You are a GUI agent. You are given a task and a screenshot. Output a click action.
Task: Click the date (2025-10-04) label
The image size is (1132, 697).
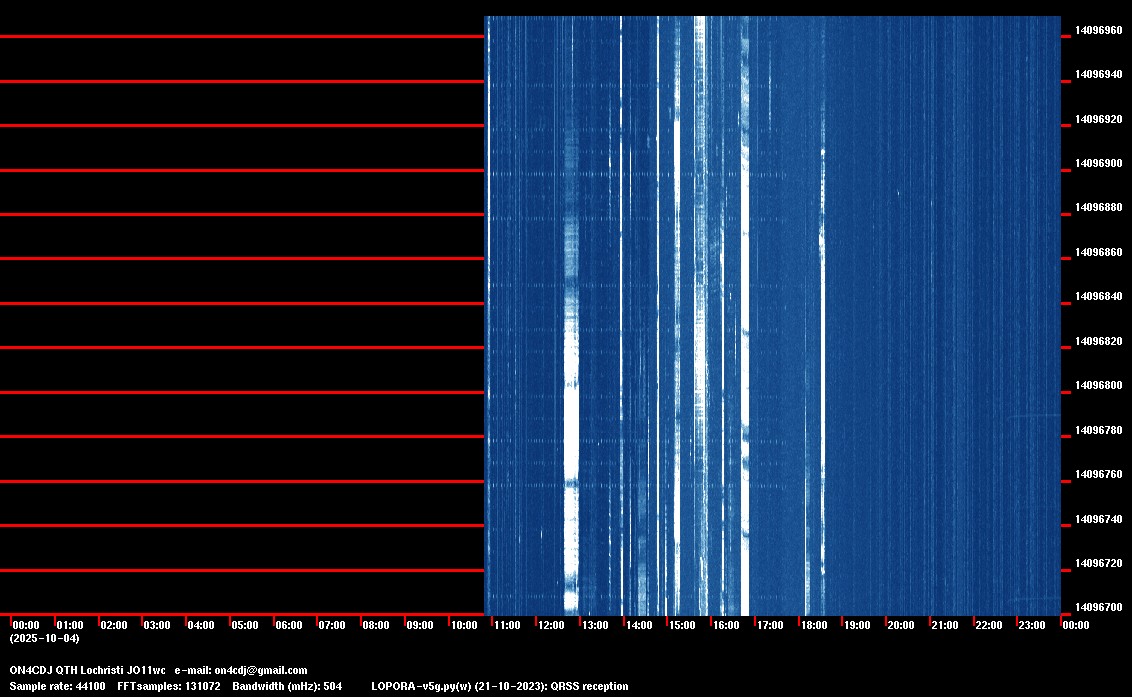(45, 638)
